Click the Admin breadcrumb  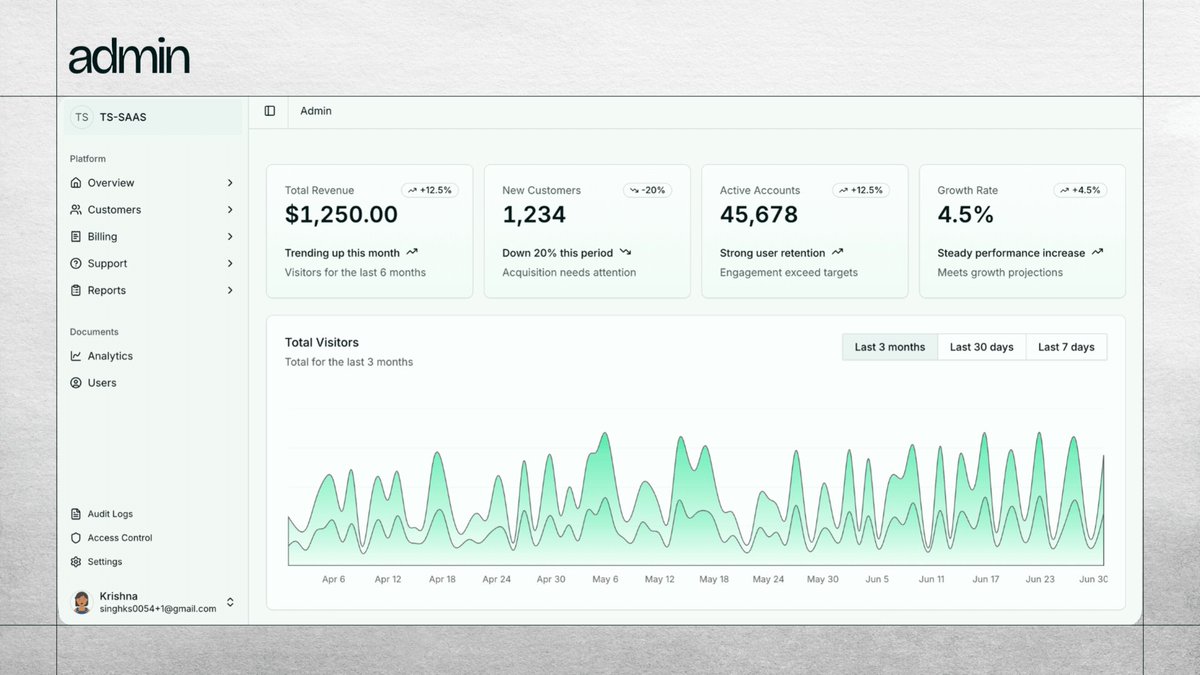click(x=316, y=111)
